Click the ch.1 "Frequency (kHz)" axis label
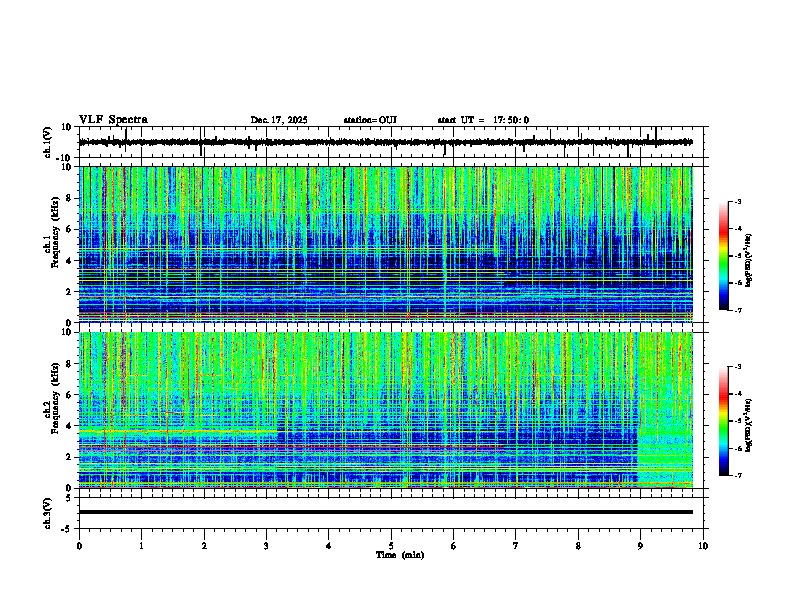This screenshot has width=792, height=612. (55, 233)
